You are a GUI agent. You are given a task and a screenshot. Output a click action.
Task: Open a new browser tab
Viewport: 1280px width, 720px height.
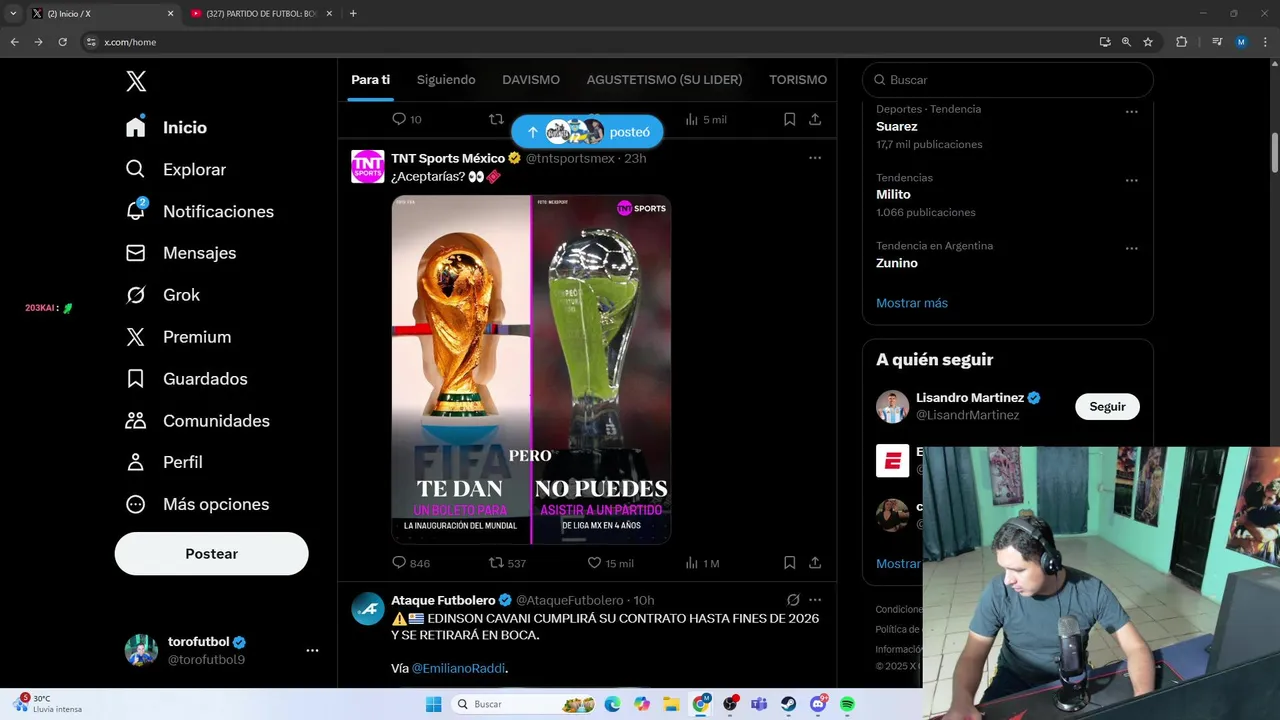[353, 14]
